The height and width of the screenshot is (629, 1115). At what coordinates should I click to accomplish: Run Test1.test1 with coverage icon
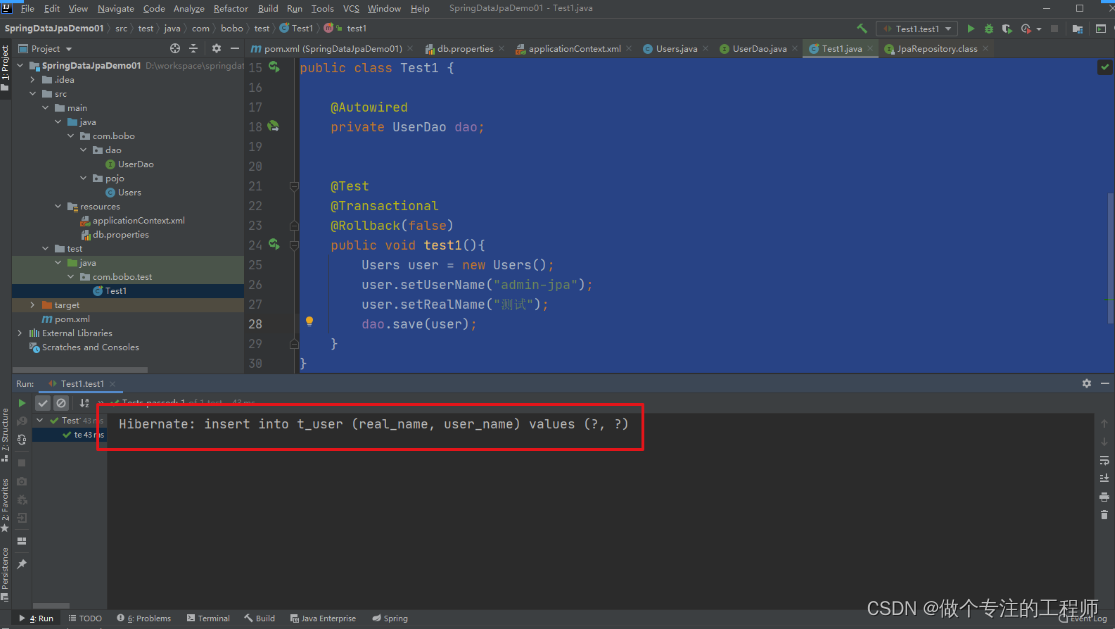coord(1006,28)
